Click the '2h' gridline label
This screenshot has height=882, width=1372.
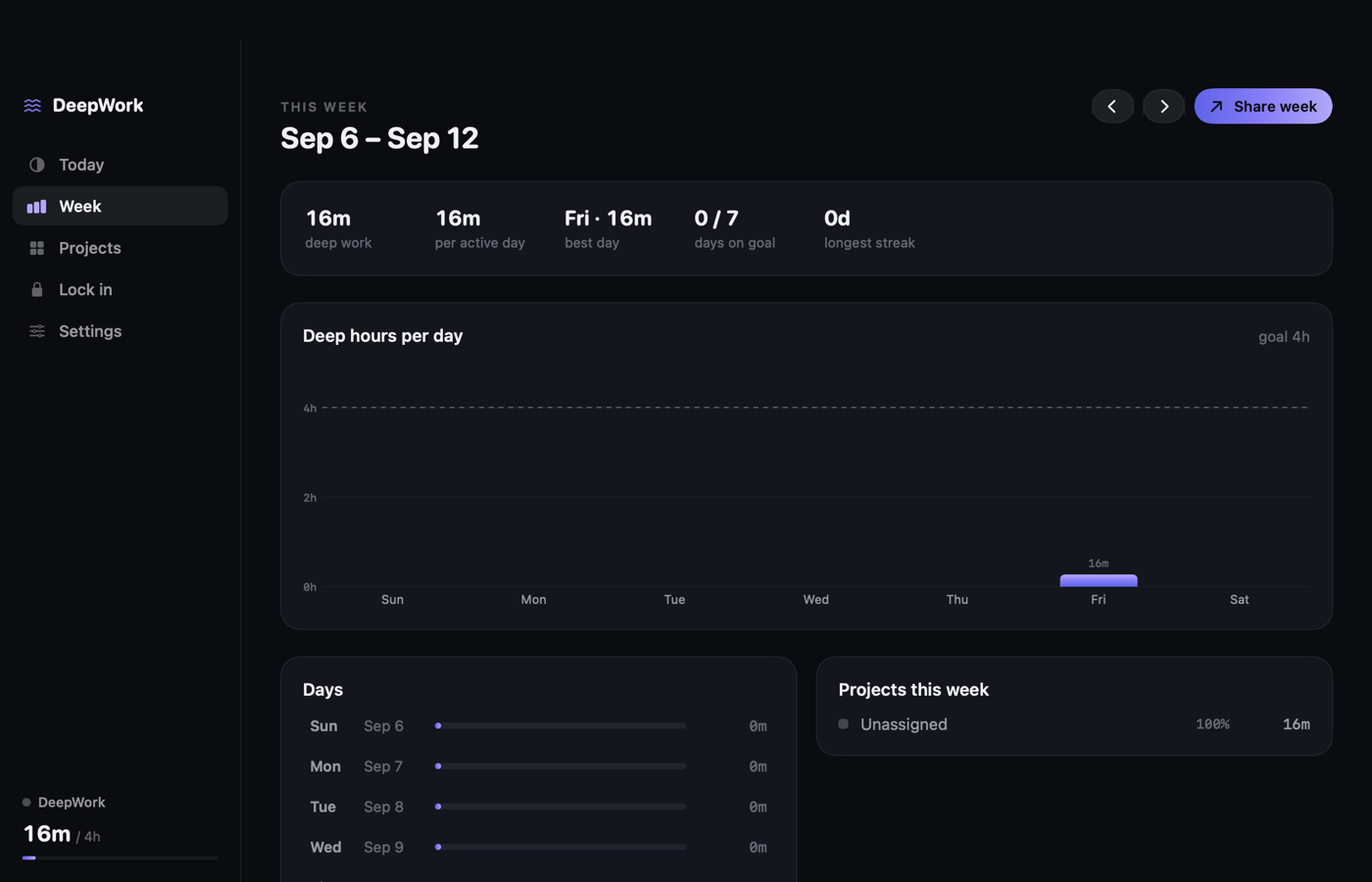tap(310, 498)
